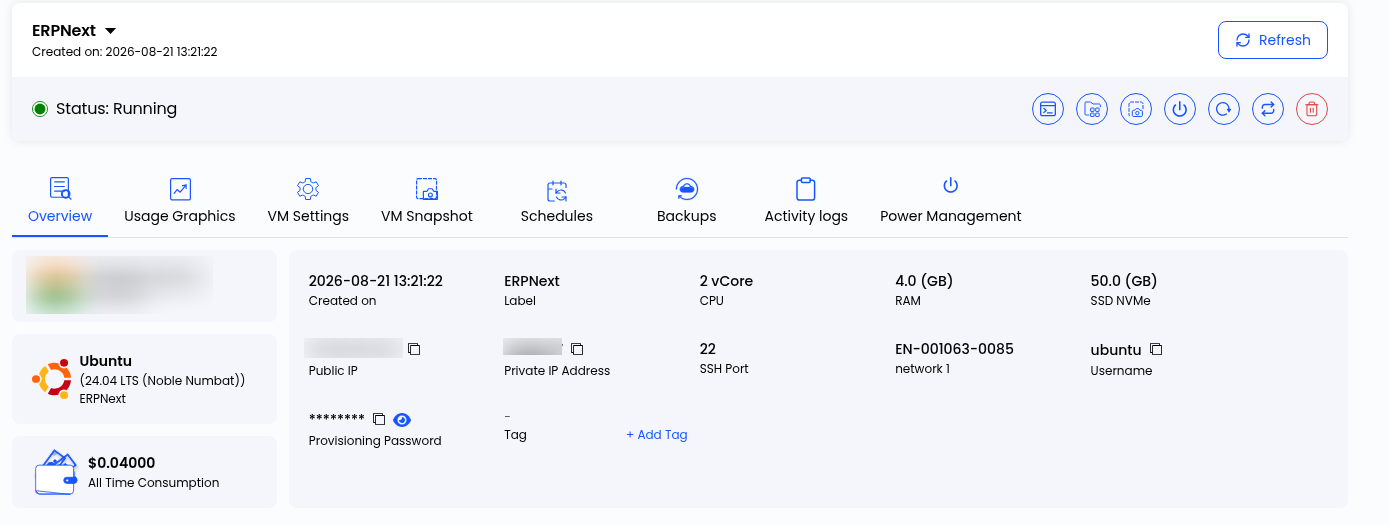The height and width of the screenshot is (525, 1389).
Task: Open the Power Management tab
Action: (951, 201)
